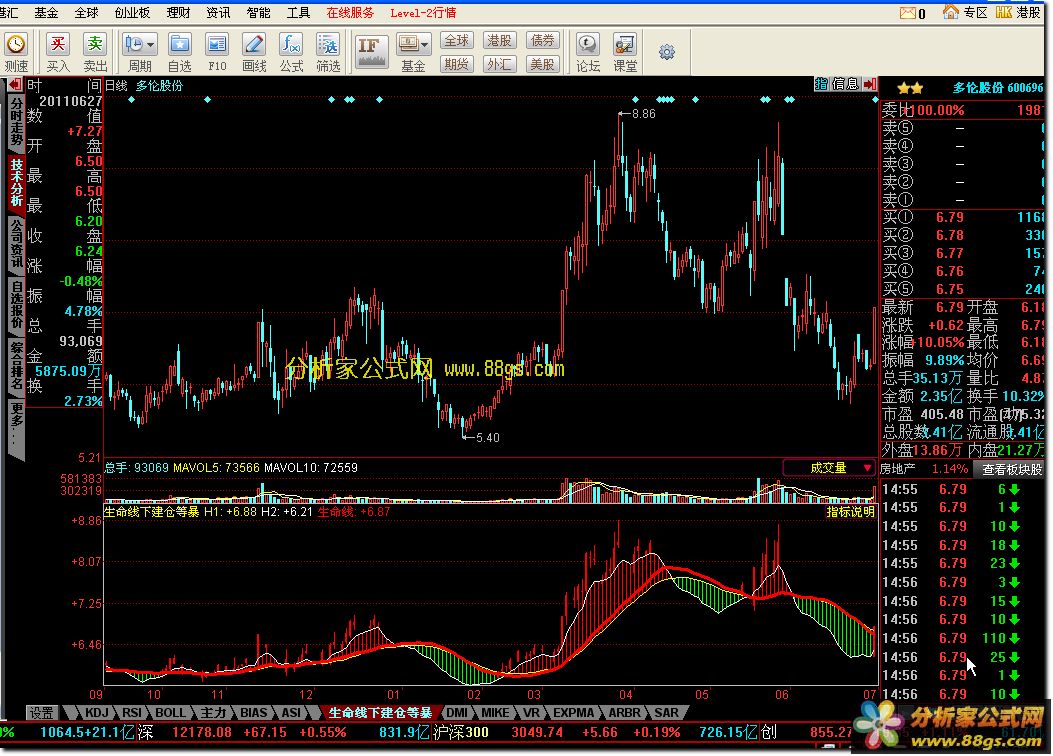The width and height of the screenshot is (1053, 756).
Task: Open the 基金 fund dropdown button
Action: click(x=413, y=45)
